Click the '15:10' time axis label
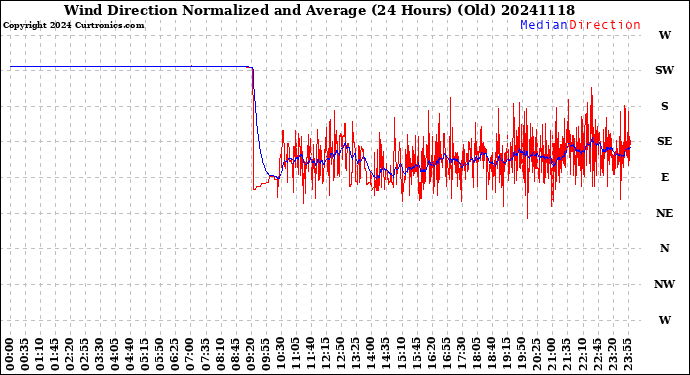The image size is (690, 375). click(401, 354)
